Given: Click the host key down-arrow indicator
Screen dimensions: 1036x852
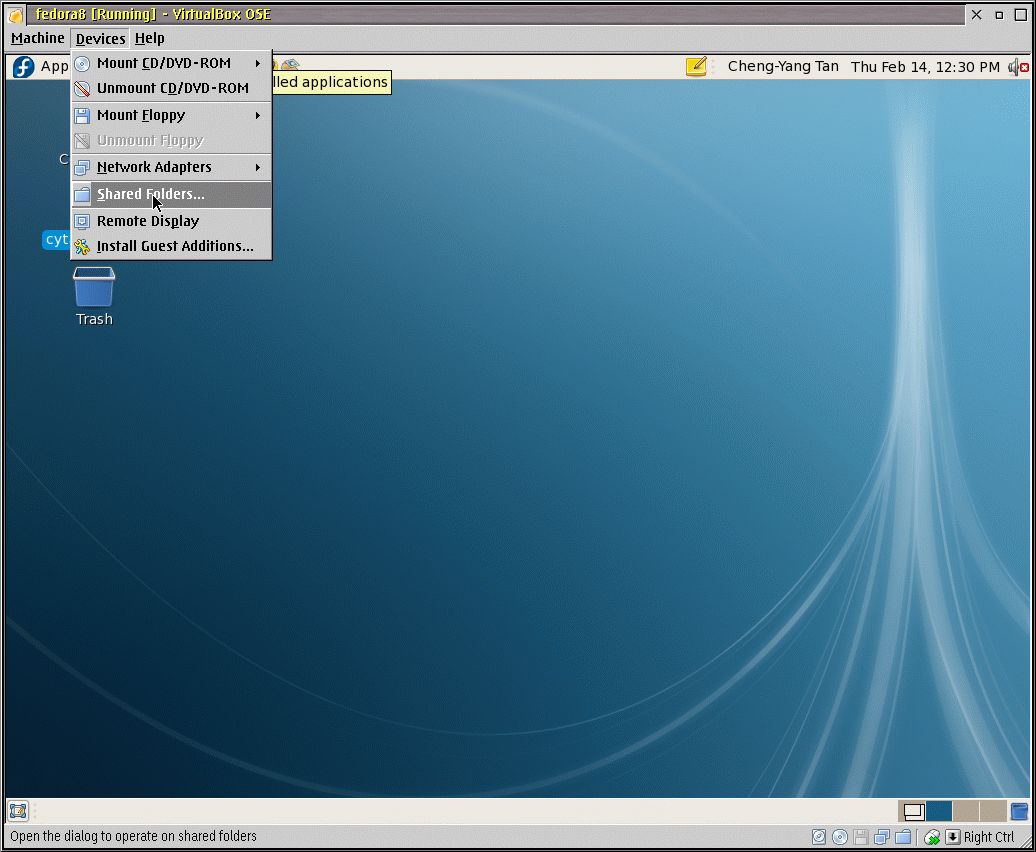Looking at the screenshot, I should point(953,837).
